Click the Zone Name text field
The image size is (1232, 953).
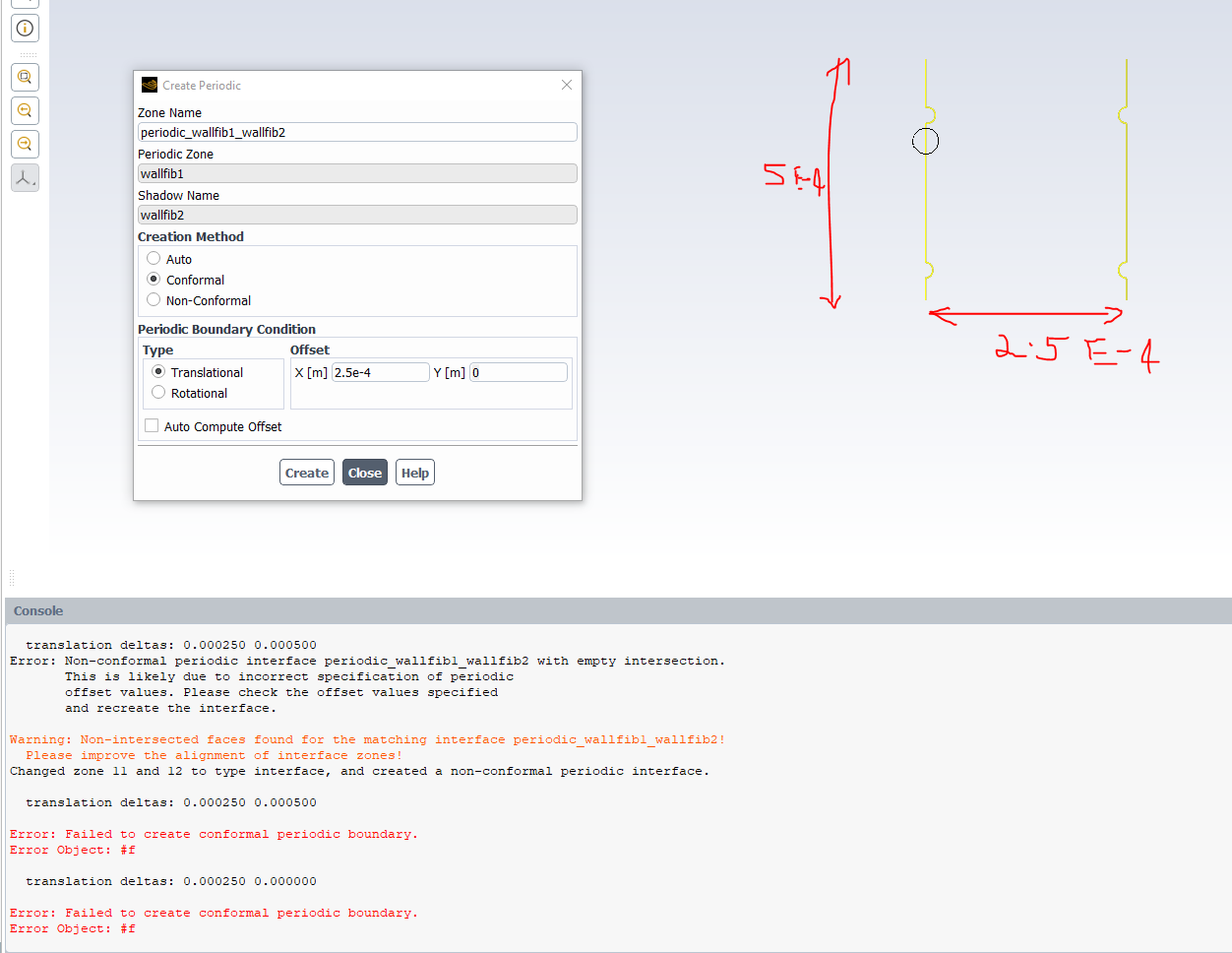(357, 132)
